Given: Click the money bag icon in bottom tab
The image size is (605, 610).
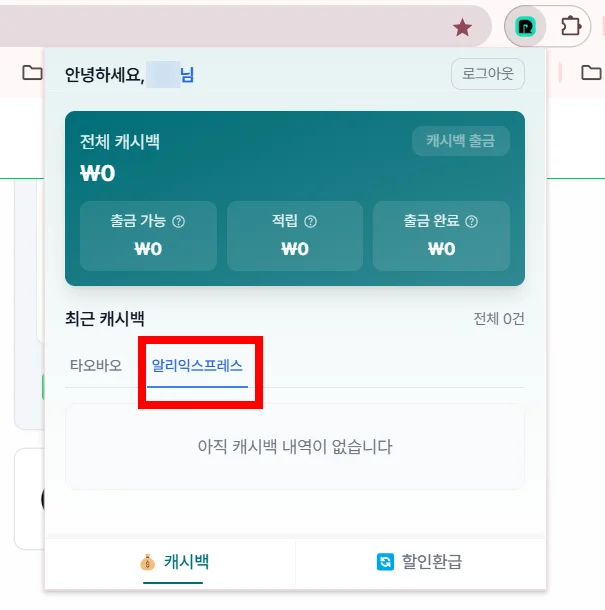Looking at the screenshot, I should 147,562.
